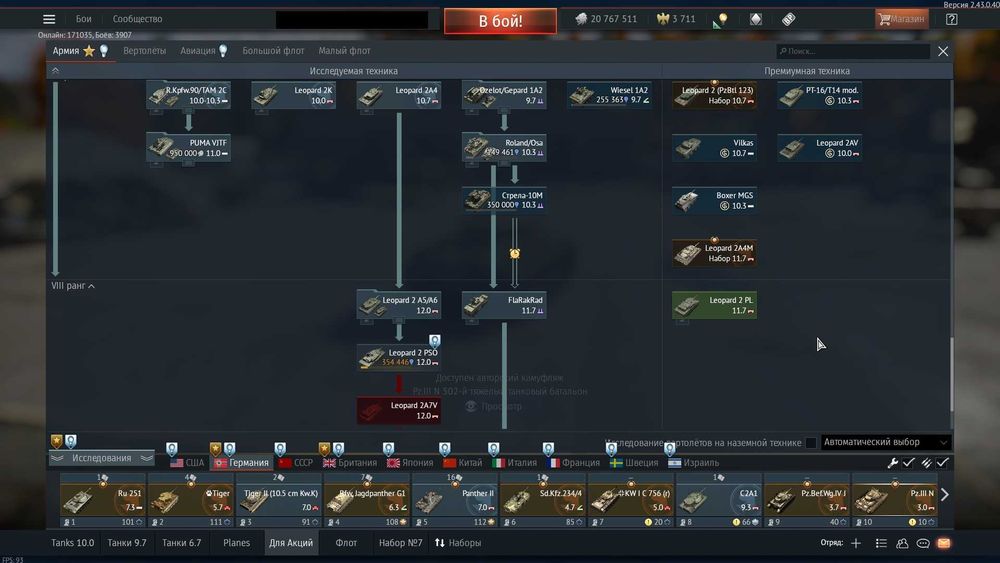Close the research tree window
The image size is (1000, 563).
(943, 51)
